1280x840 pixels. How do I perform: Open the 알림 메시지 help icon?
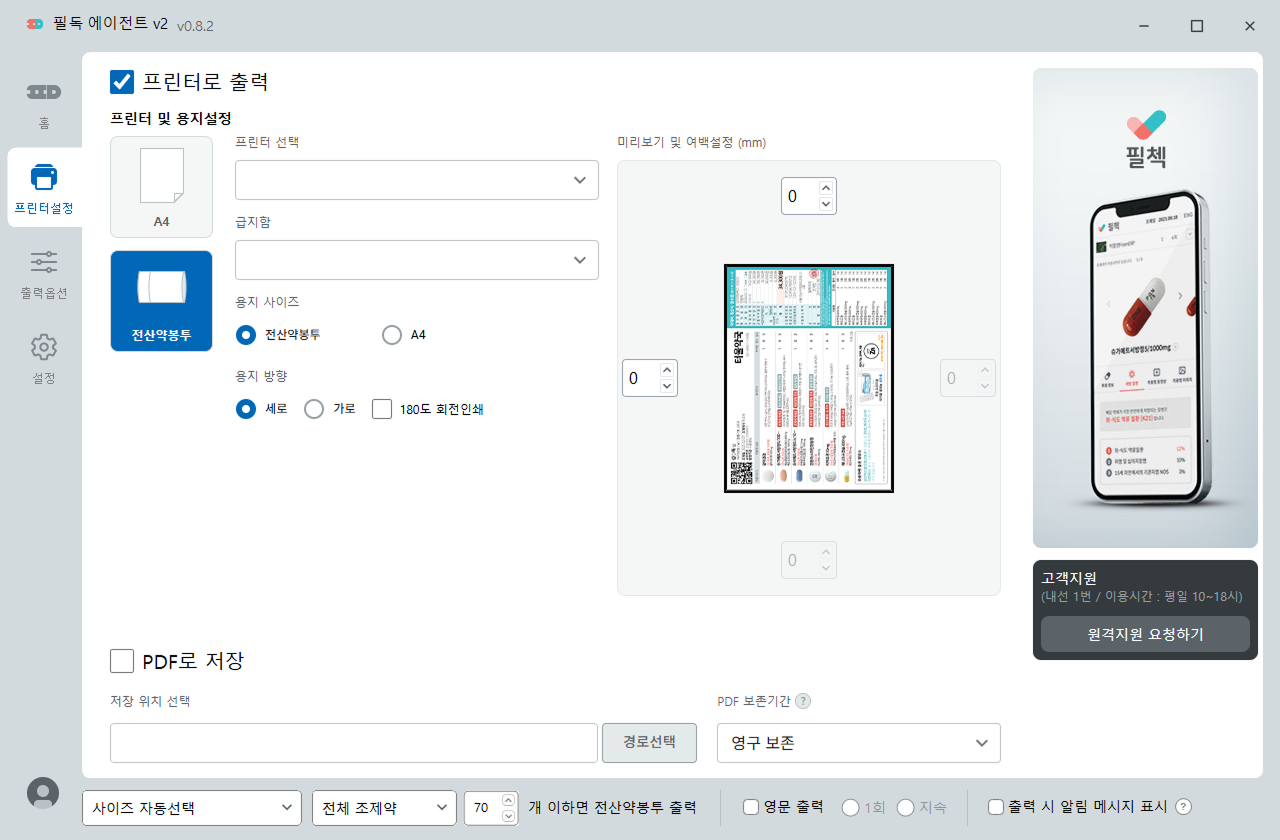pos(1182,806)
